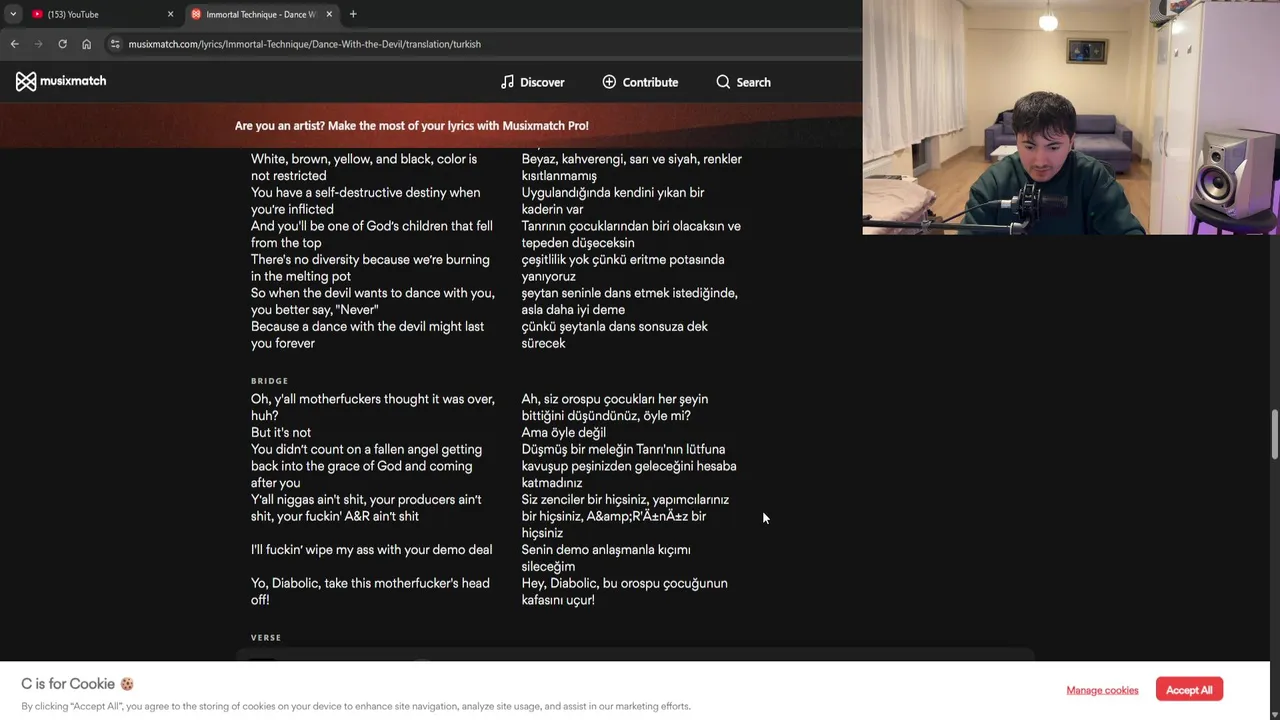Click the webcam overlay video
This screenshot has height=720, width=1280.
[1071, 117]
